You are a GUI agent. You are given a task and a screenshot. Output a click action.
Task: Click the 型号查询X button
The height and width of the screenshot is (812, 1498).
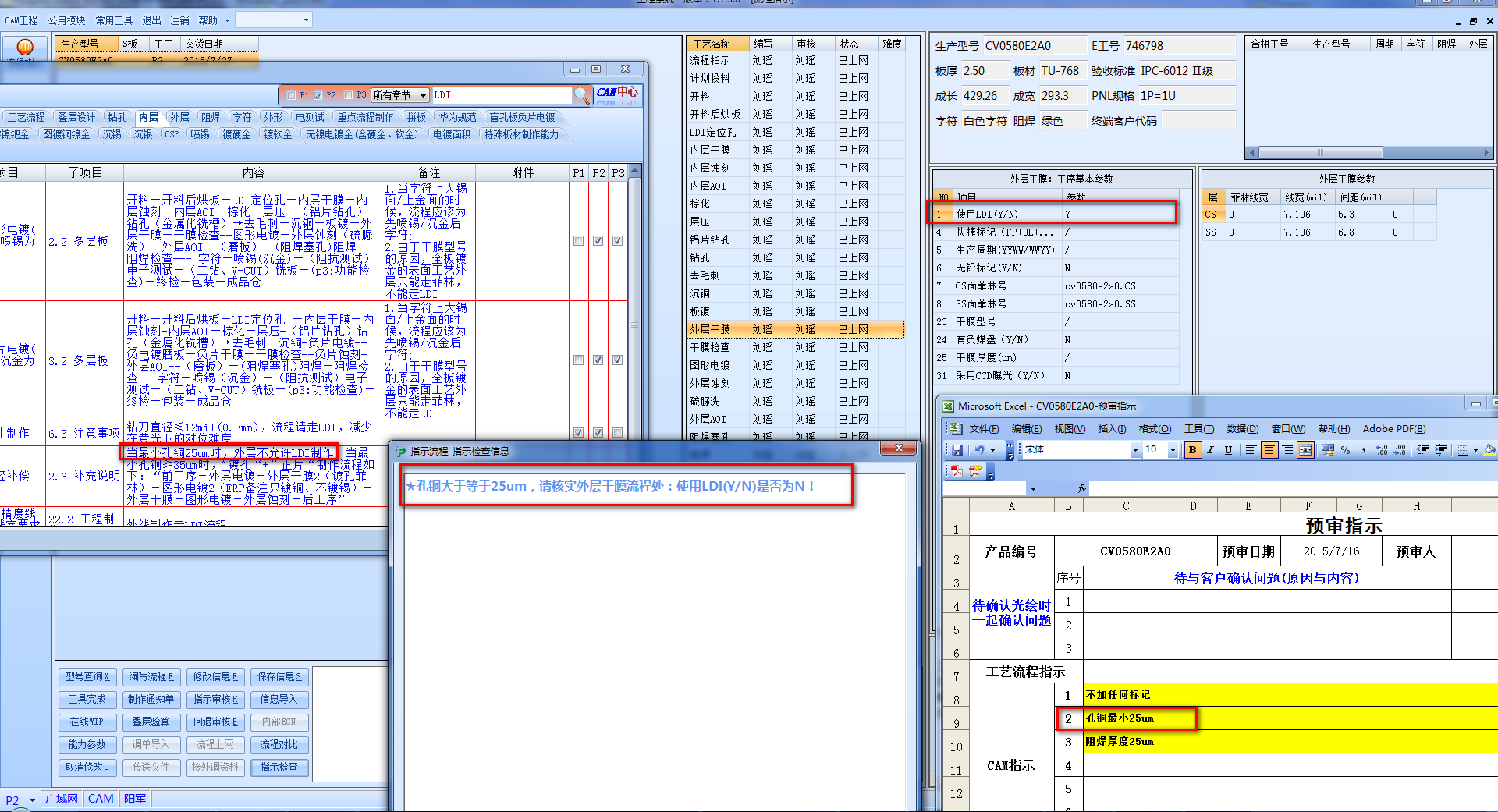pos(87,677)
